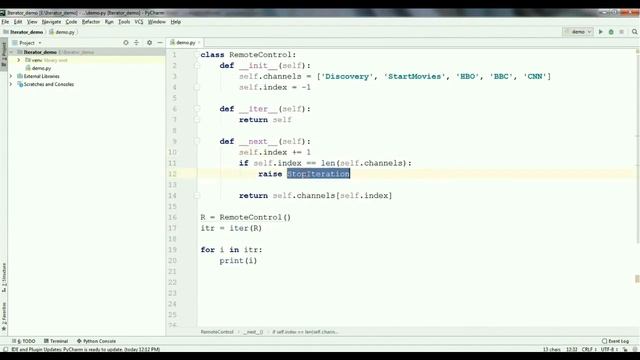
Task: Expand the venv folder
Action: (x=18, y=60)
